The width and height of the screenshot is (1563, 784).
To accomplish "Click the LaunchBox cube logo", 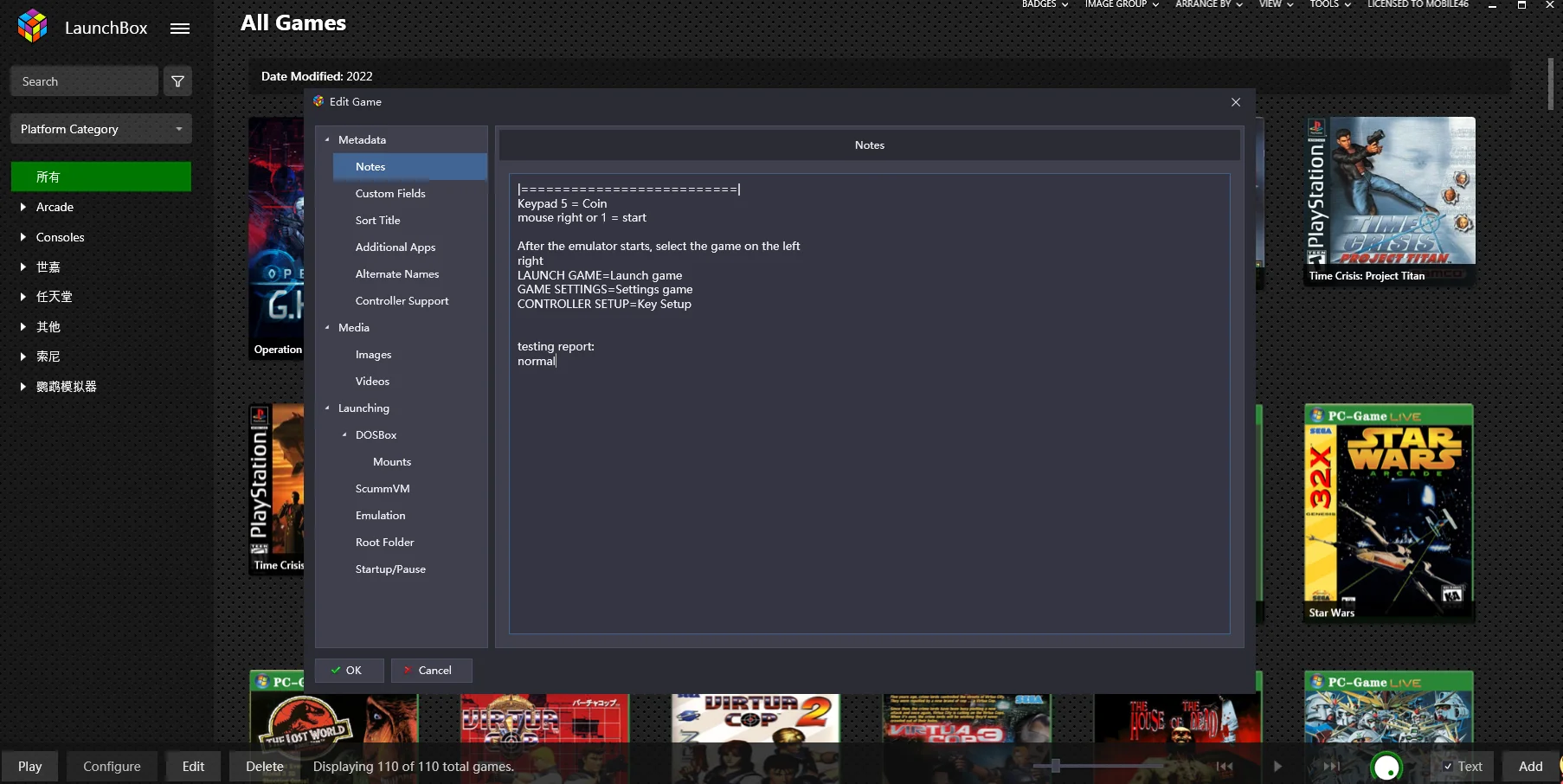I will (33, 26).
